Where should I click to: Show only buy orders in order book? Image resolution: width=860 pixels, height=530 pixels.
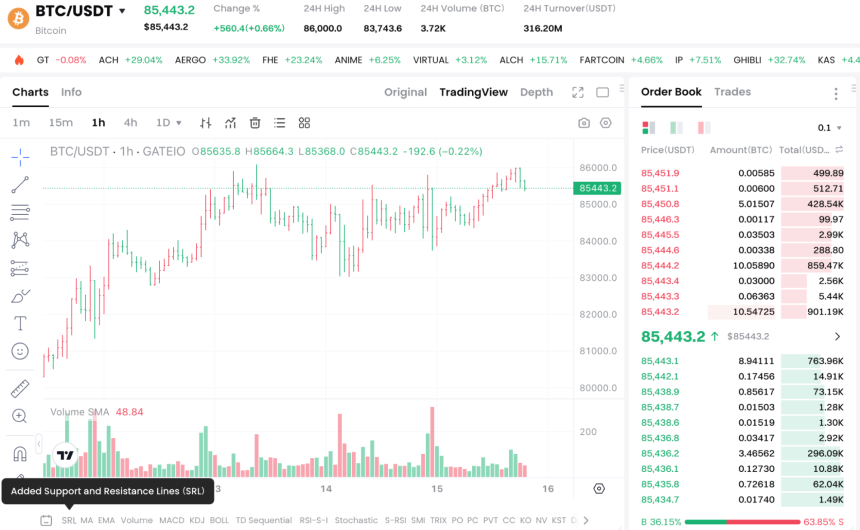click(676, 128)
